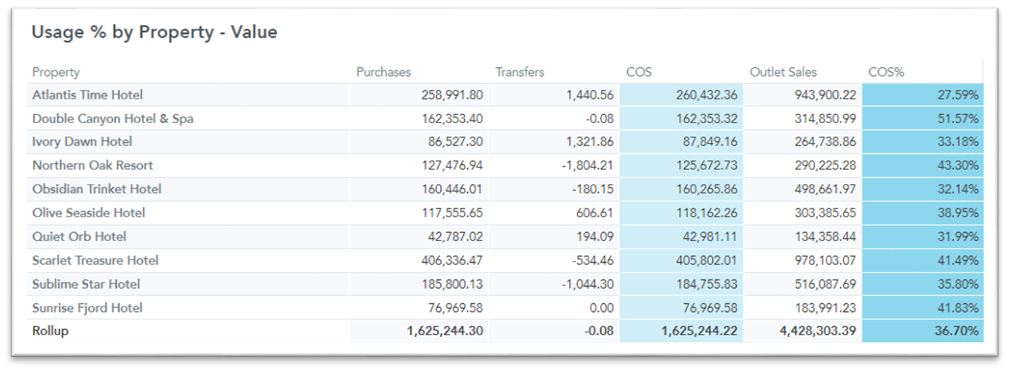Screen dimensions: 1009x371
Task: Click Scarlet Treasure Hotel property name
Action: tap(95, 260)
